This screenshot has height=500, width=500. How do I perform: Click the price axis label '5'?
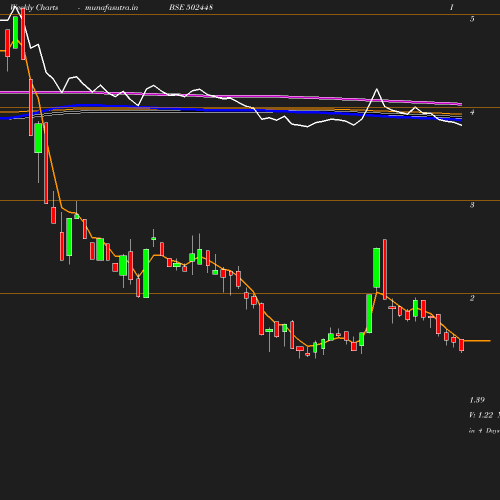pos(472,19)
